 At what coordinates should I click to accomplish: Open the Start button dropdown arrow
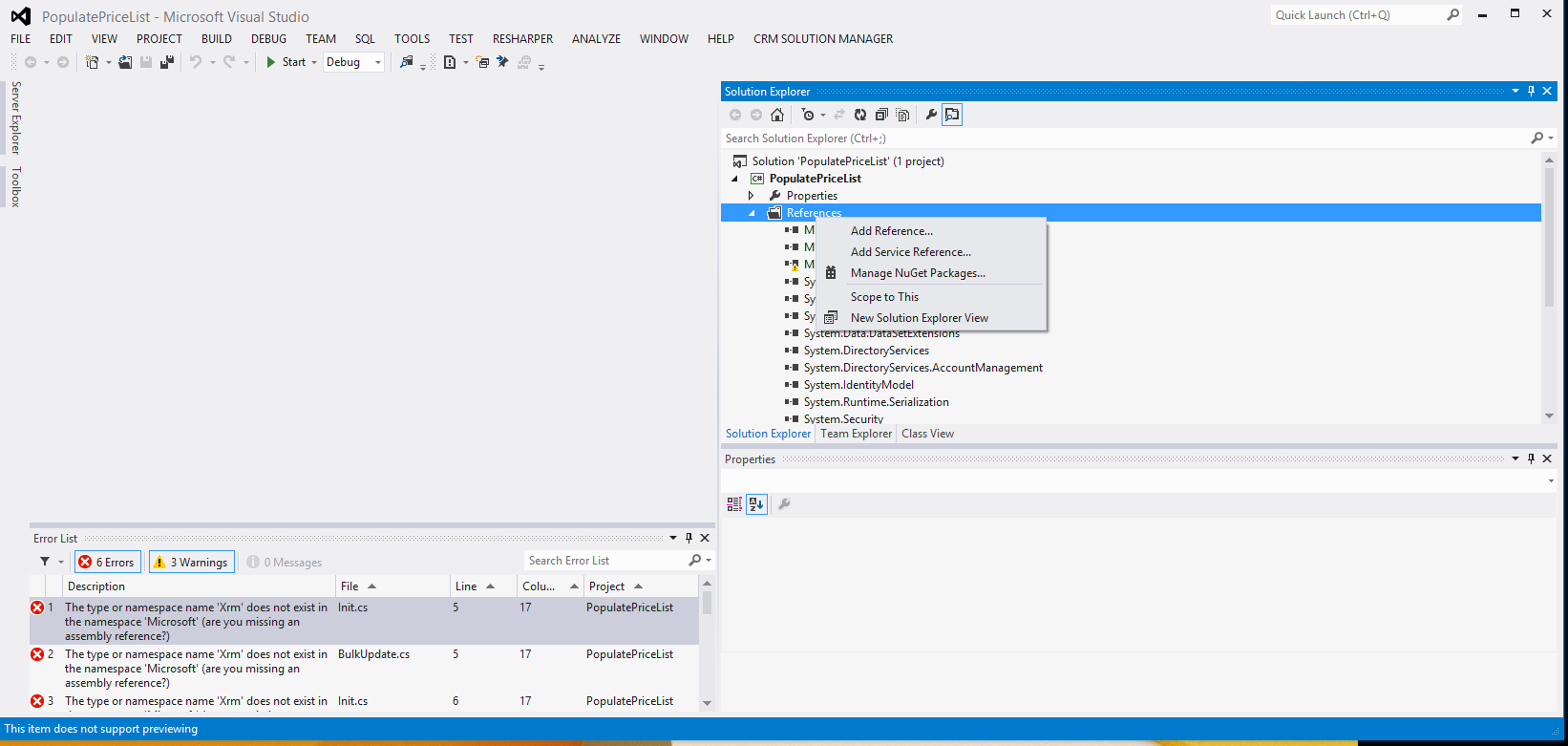[314, 62]
